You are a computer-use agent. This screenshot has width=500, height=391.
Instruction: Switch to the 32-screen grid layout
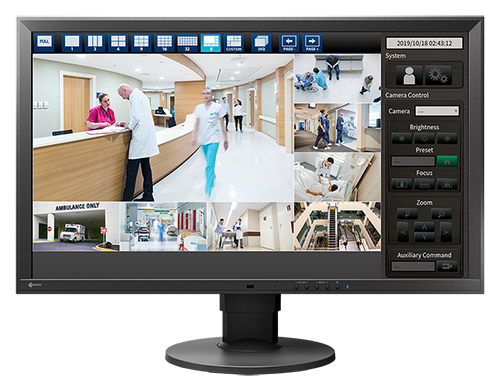(x=187, y=43)
